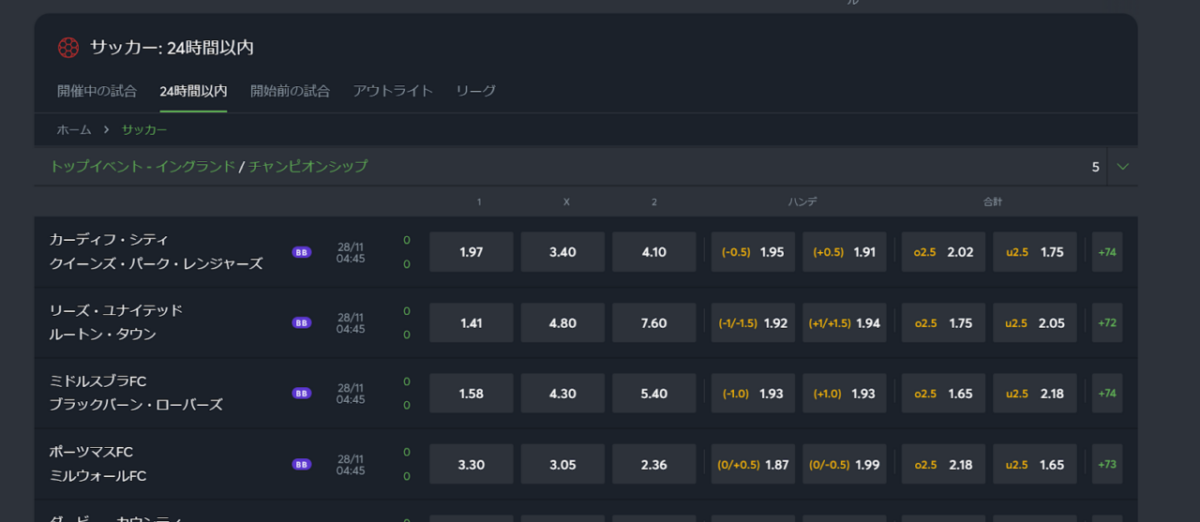
Task: Select the 24時間以内 tab
Action: pos(193,91)
